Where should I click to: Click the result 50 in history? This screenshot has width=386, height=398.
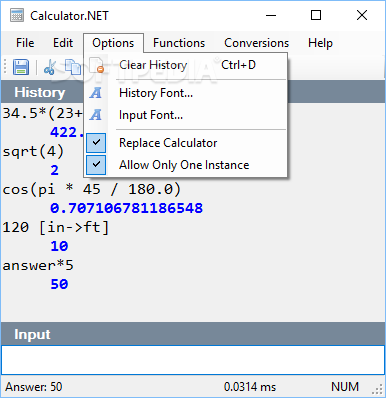(59, 284)
